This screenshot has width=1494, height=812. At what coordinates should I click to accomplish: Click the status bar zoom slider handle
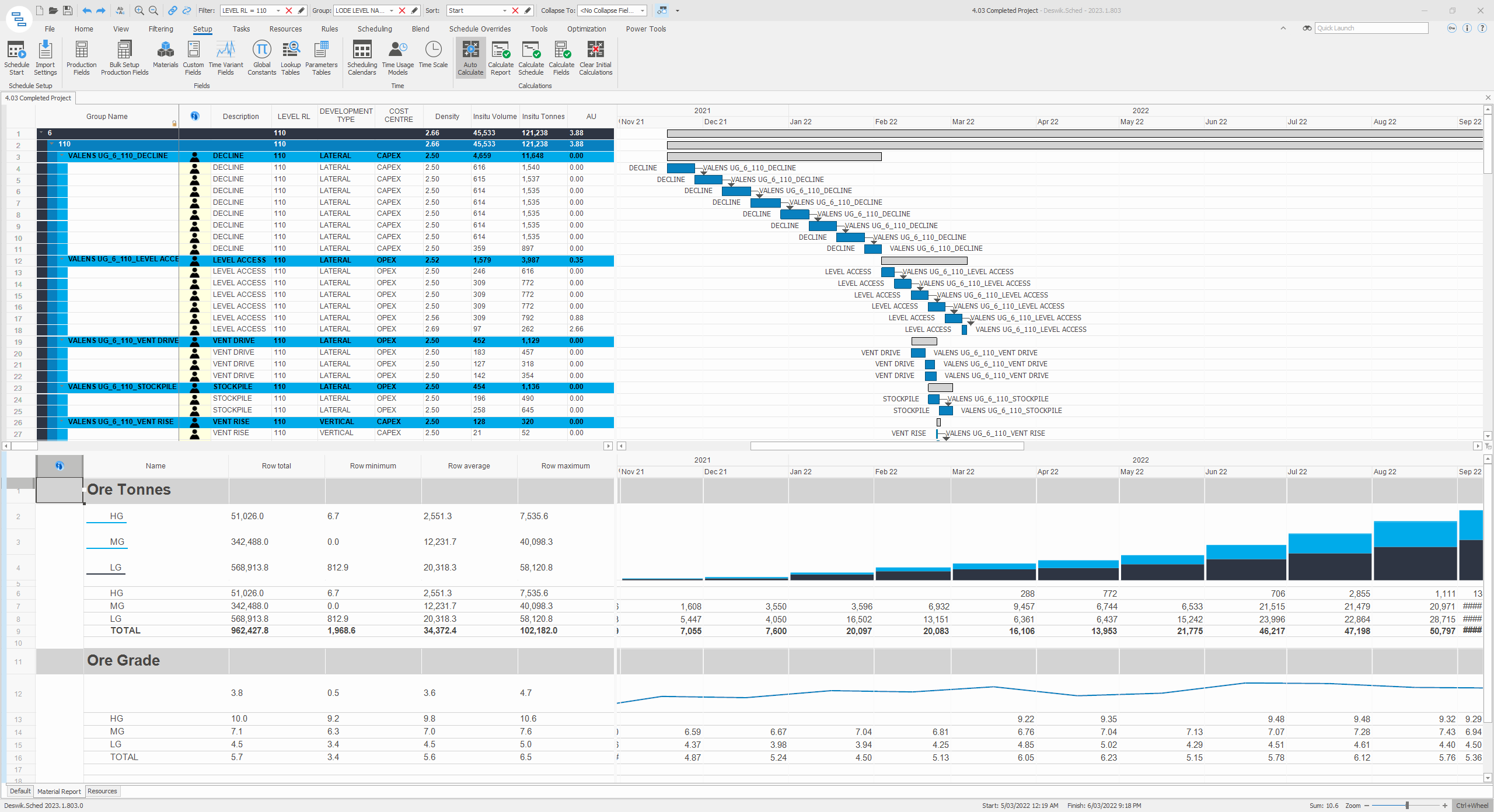pyautogui.click(x=1408, y=806)
